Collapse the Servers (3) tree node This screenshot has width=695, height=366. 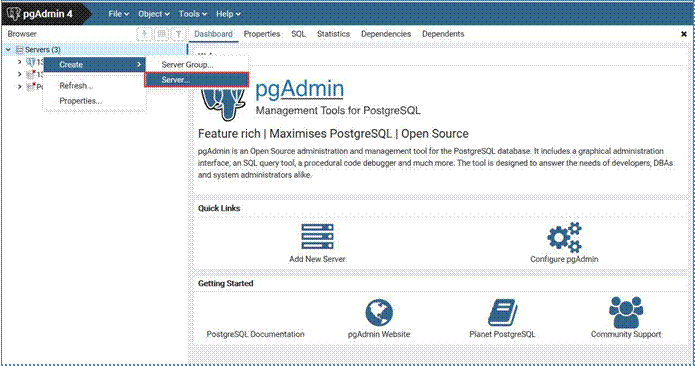coord(8,50)
